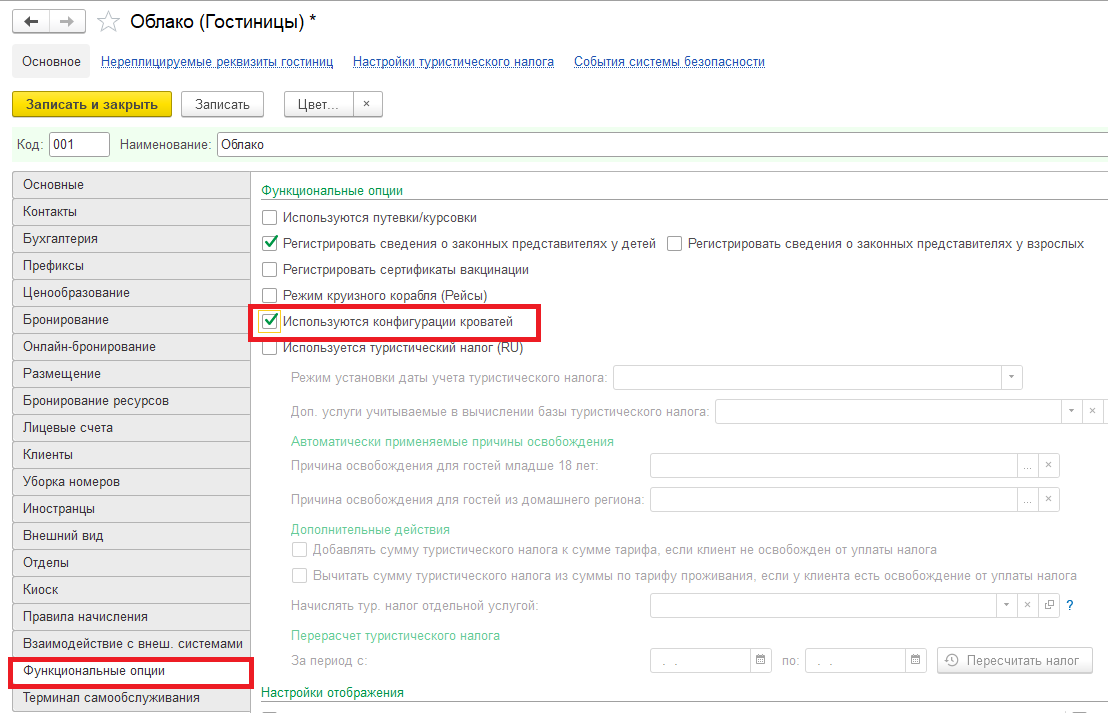This screenshot has height=713, width=1108.
Task: Uncheck 'Используются конфигурации кроватей'
Action: (x=269, y=322)
